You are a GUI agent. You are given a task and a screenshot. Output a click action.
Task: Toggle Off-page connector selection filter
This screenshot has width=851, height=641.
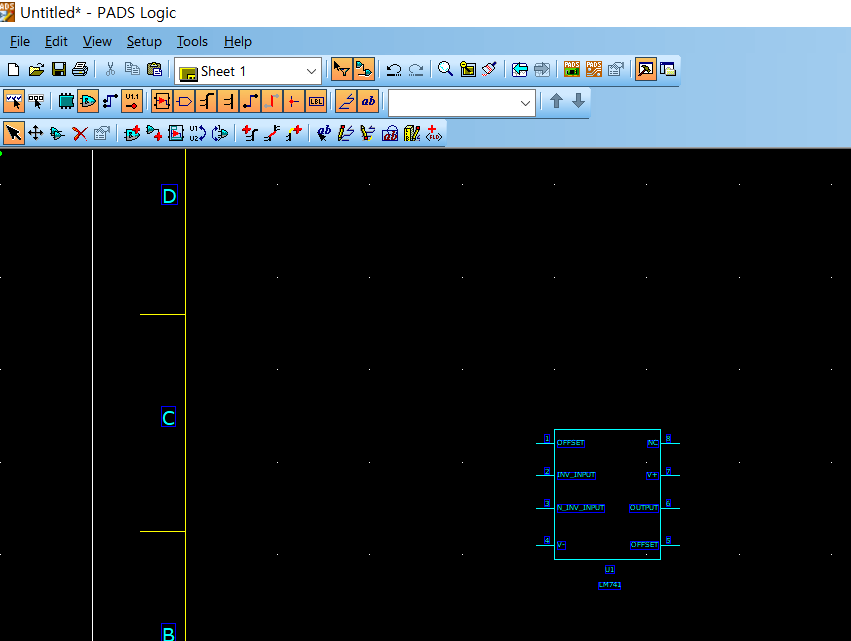pos(184,101)
